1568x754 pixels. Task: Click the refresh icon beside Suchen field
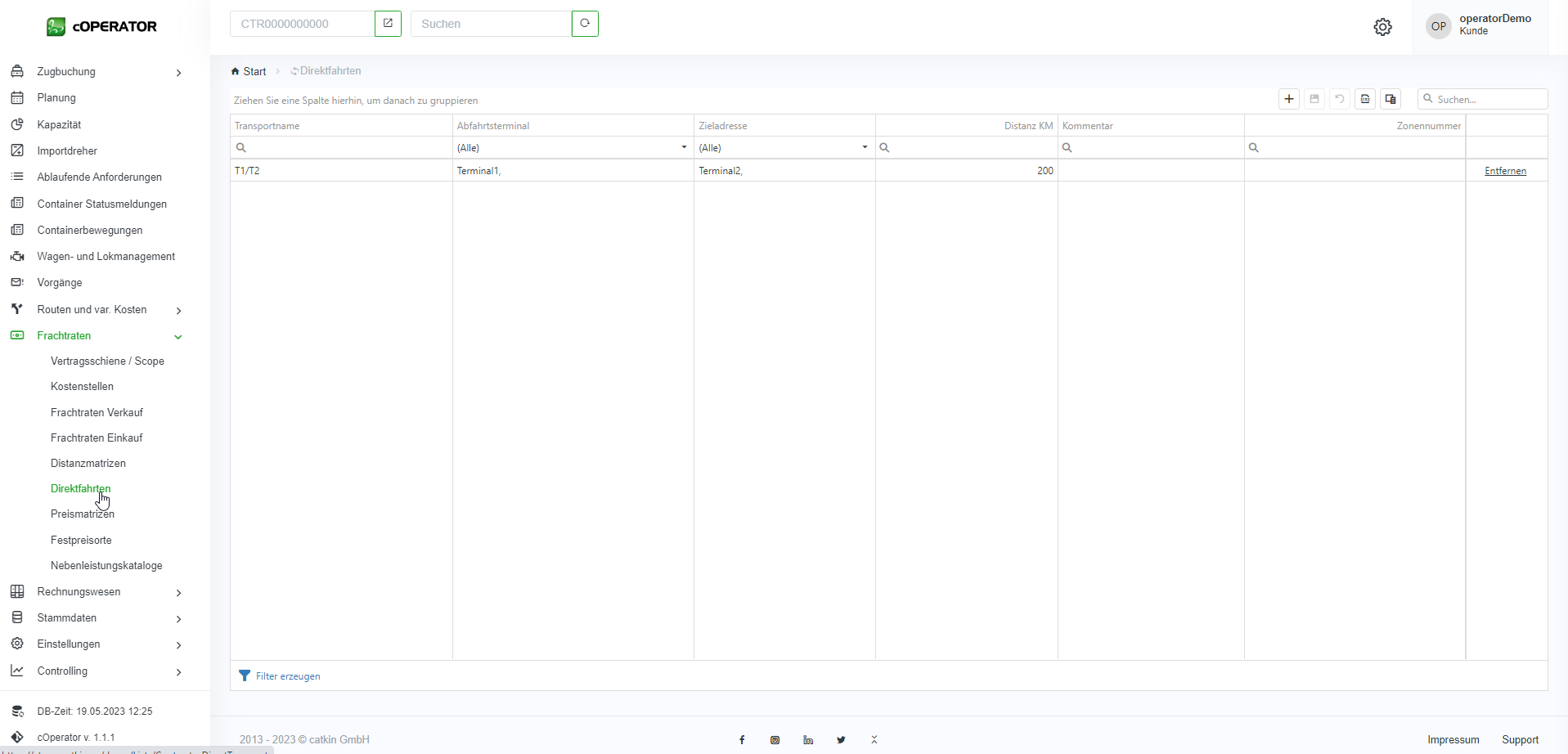tap(585, 24)
